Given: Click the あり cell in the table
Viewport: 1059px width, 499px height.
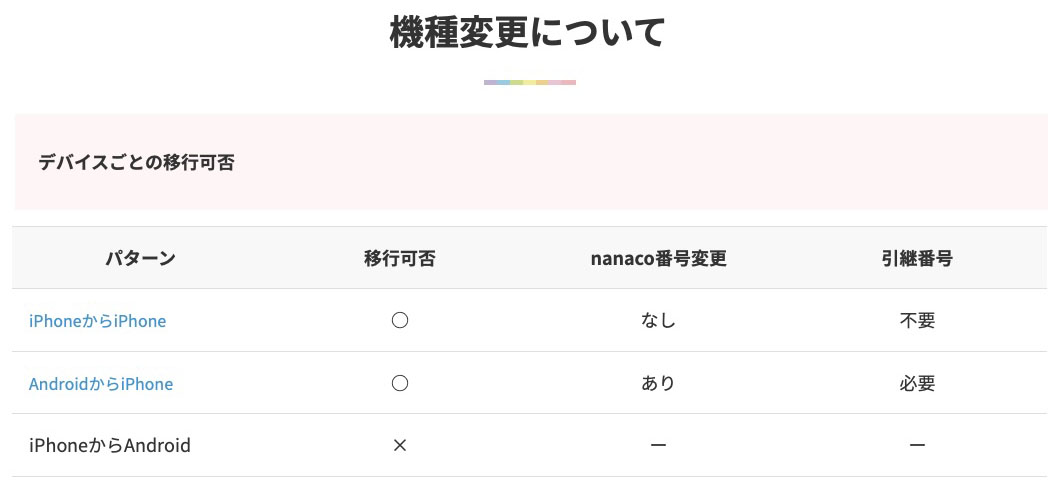Looking at the screenshot, I should tap(658, 384).
